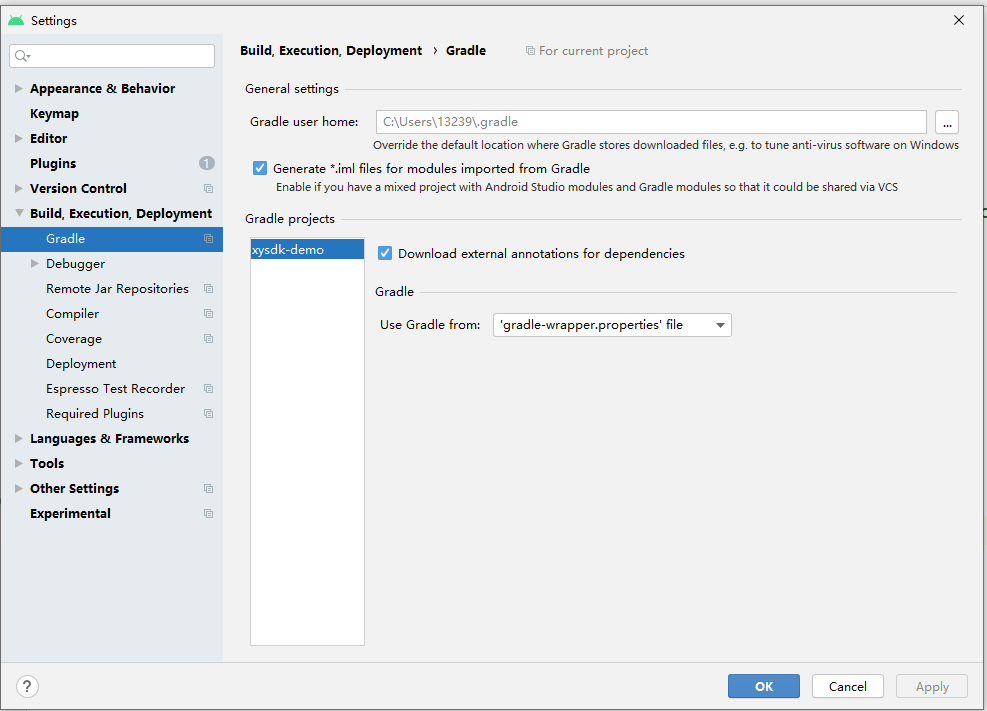Click the 'For current project' indicator in the header
The width and height of the screenshot is (987, 711).
[587, 50]
